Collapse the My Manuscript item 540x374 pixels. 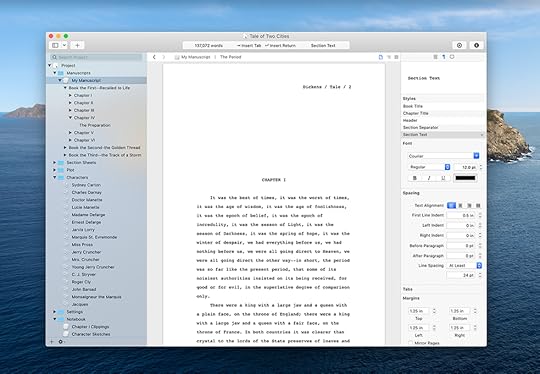[60, 80]
